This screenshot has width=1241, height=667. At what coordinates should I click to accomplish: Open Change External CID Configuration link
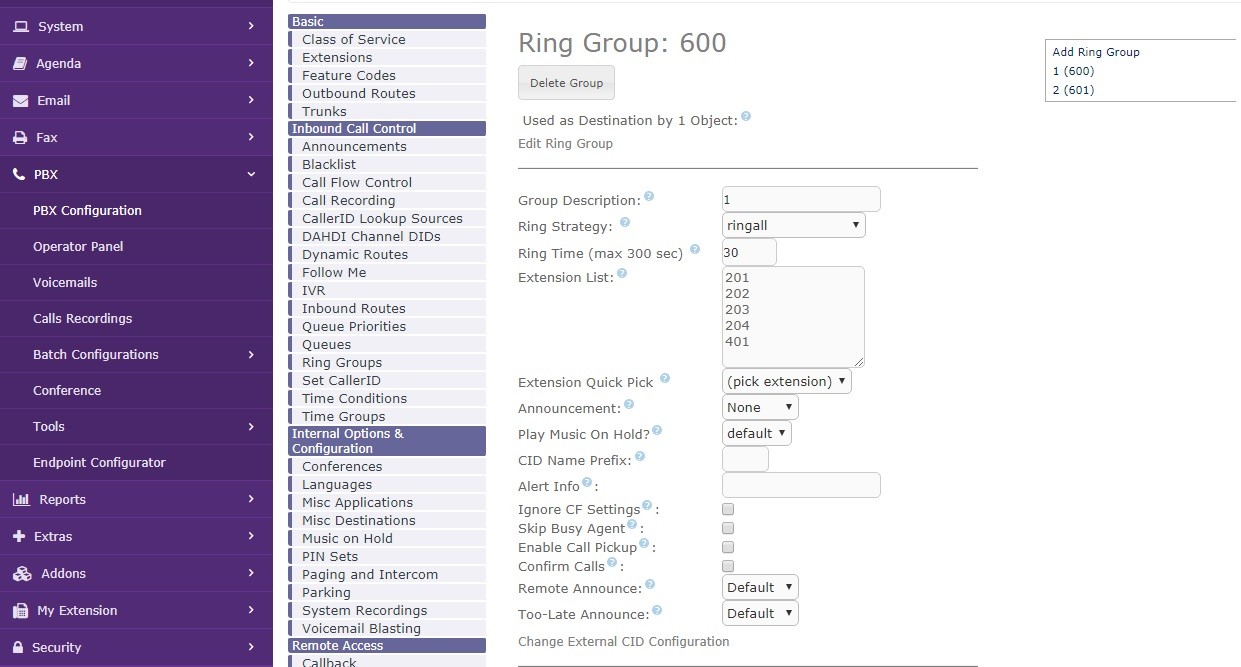point(623,641)
